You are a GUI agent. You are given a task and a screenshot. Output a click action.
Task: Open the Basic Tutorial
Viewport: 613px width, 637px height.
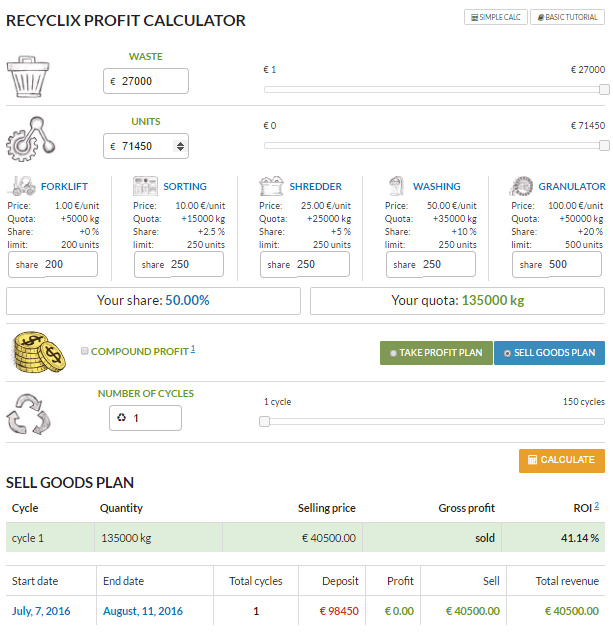(x=567, y=18)
